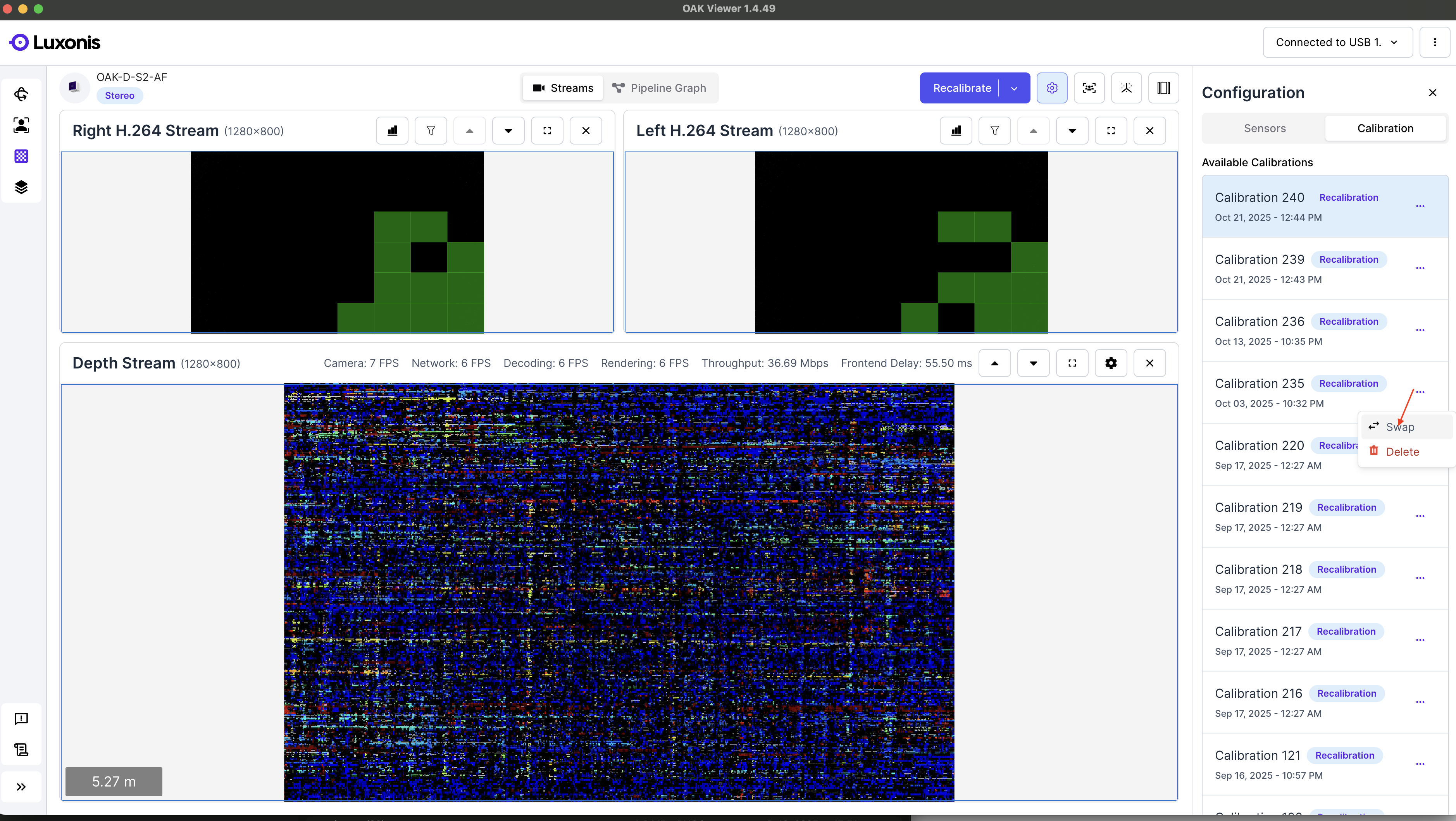Choose Swap from the context menu
This screenshot has width=1456, height=821.
click(x=1399, y=427)
